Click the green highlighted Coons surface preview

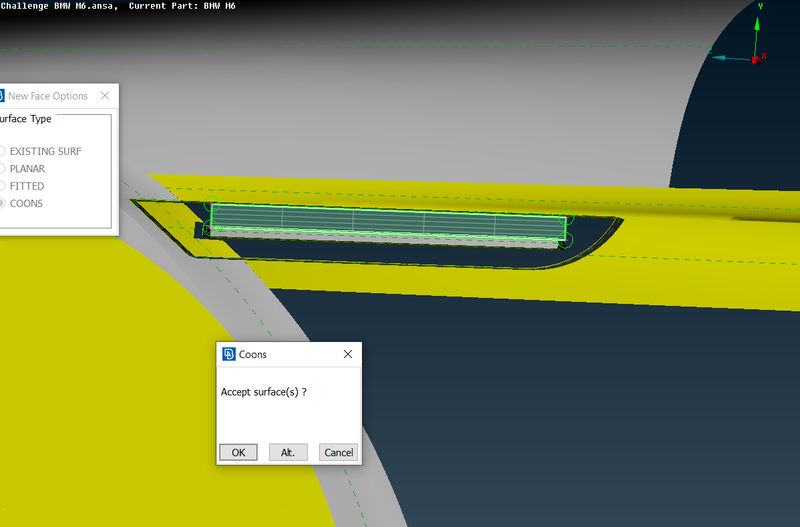(388, 222)
